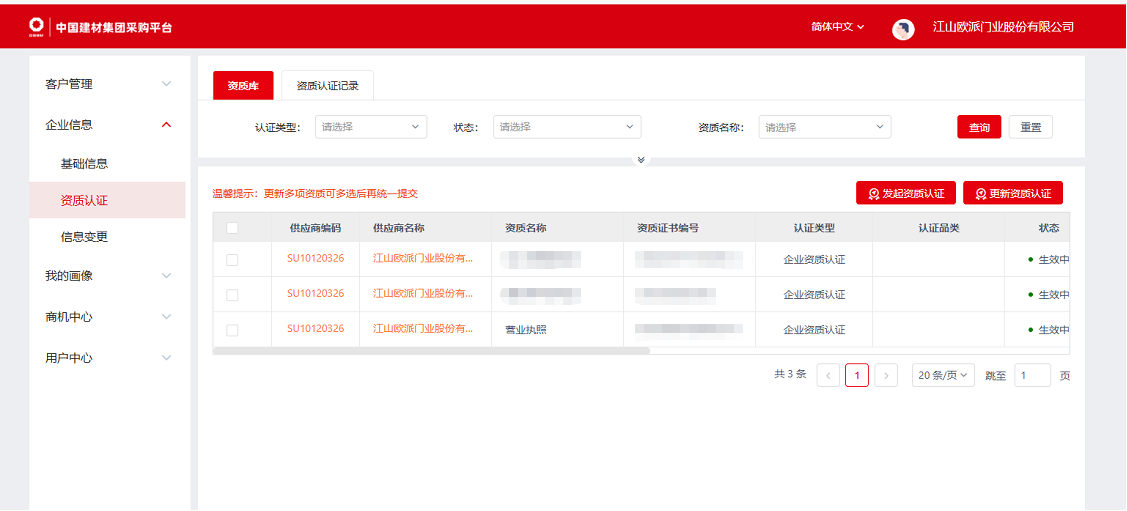This screenshot has height=511, width=1127.
Task: Check the 营业执照 row checkbox
Action: (232, 330)
